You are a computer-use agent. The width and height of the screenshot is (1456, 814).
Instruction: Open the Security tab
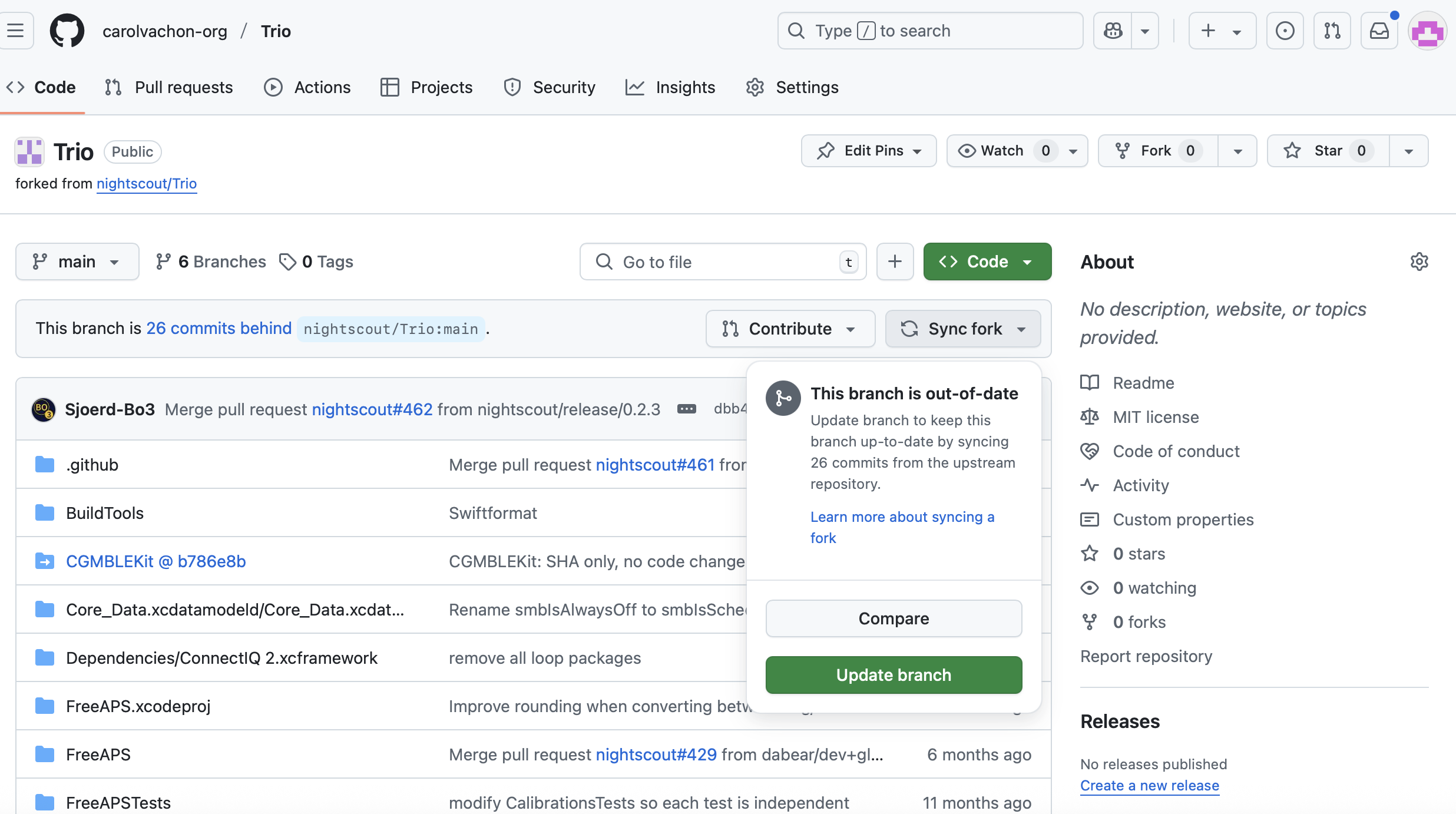(x=550, y=87)
